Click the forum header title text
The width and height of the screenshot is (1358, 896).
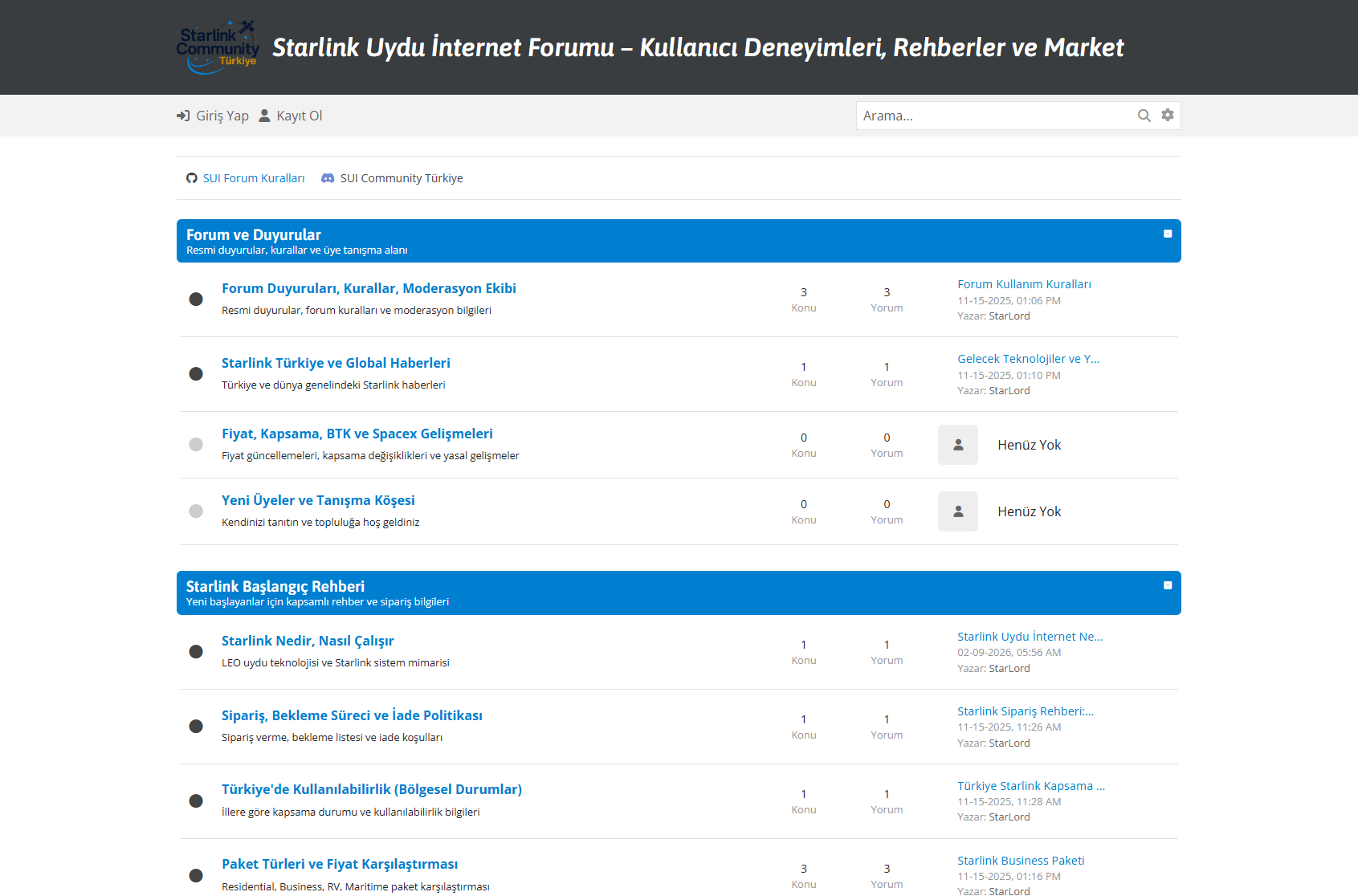(698, 47)
